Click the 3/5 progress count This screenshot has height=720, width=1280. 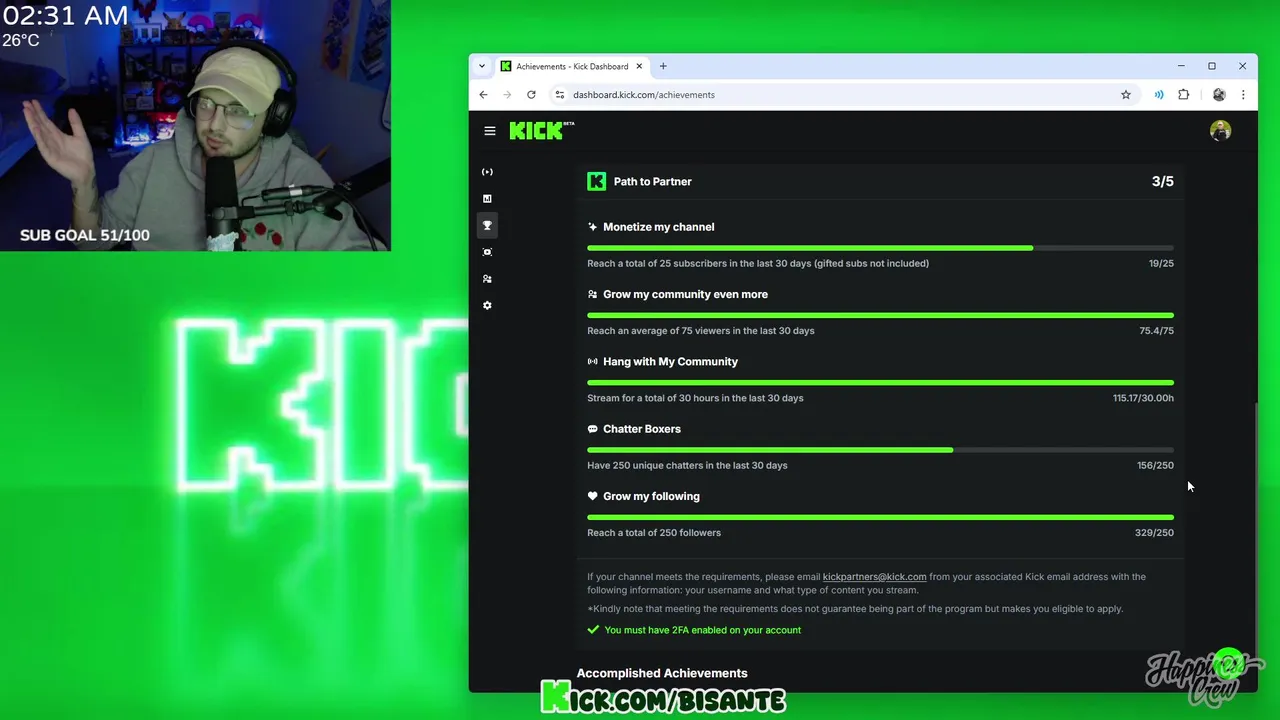tap(1162, 181)
